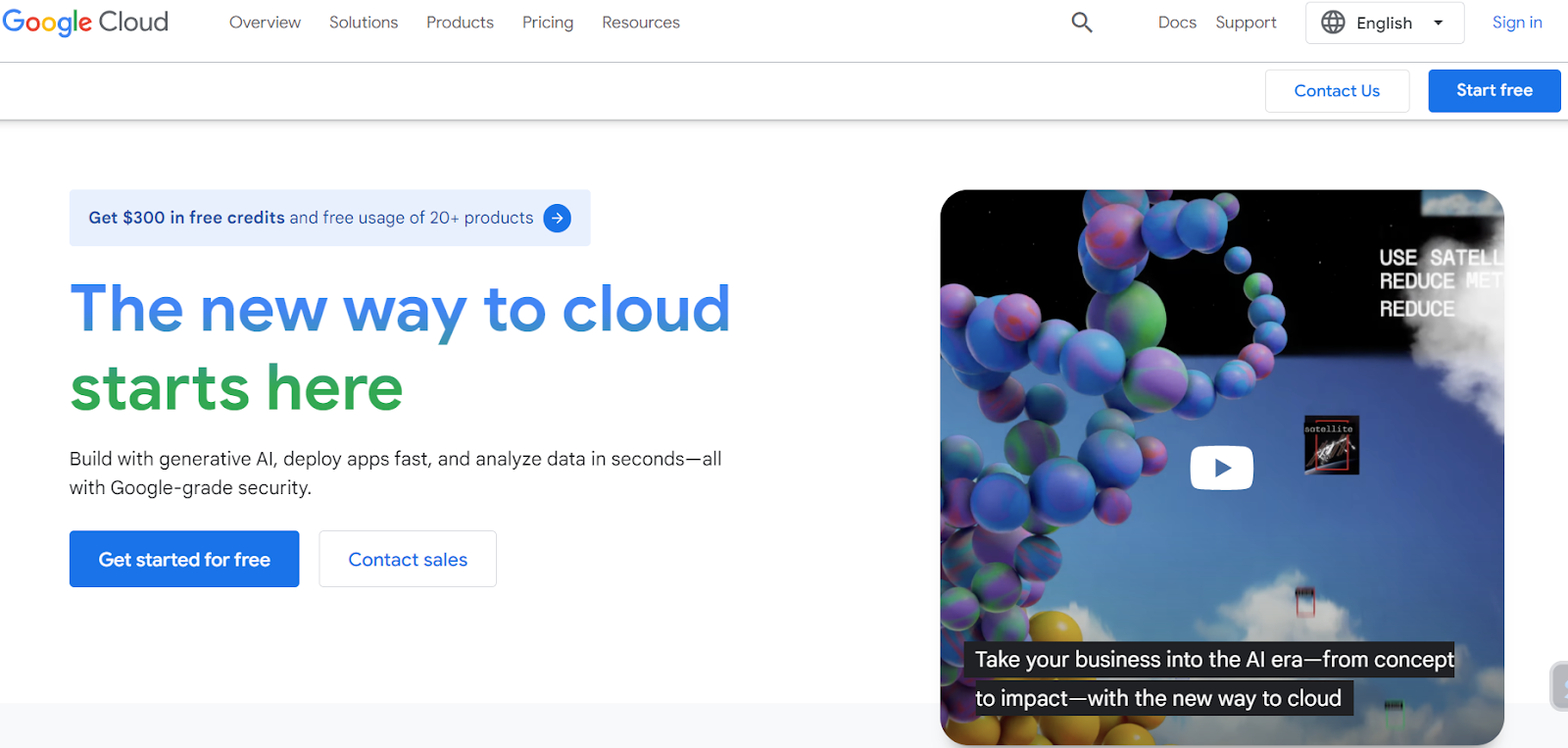Open the Docs link
The height and width of the screenshot is (748, 1568).
(1177, 23)
